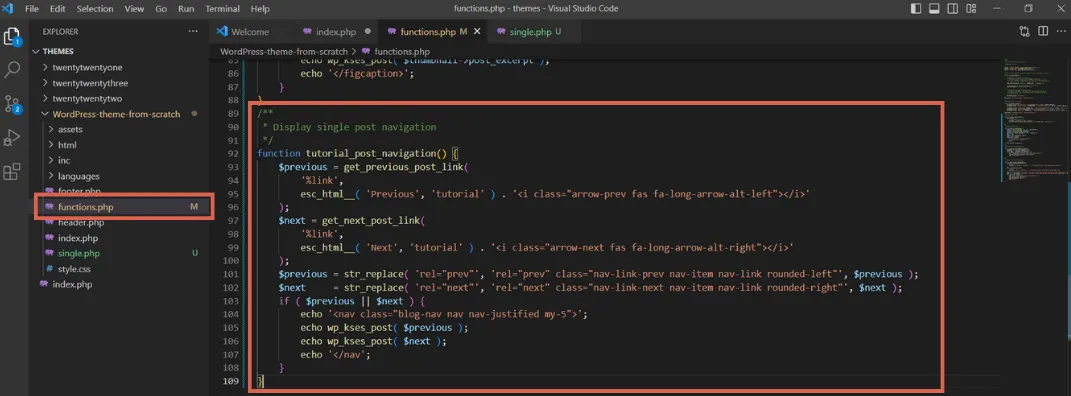Open style.css in the explorer

pos(74,269)
